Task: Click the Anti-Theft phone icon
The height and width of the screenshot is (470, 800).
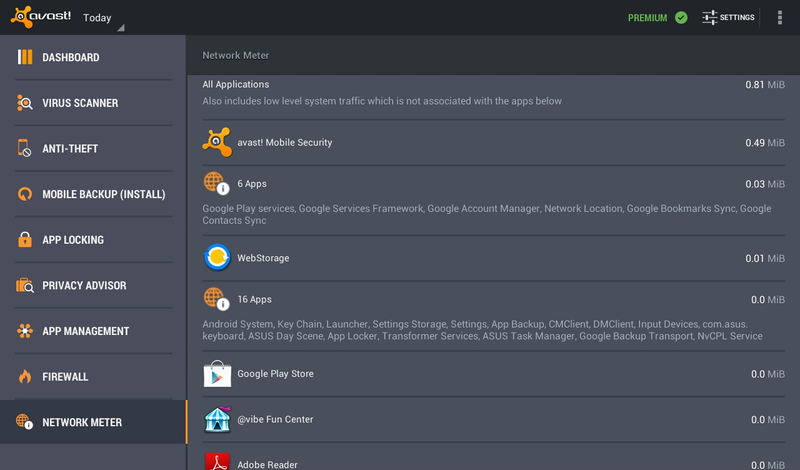Action: pos(24,148)
